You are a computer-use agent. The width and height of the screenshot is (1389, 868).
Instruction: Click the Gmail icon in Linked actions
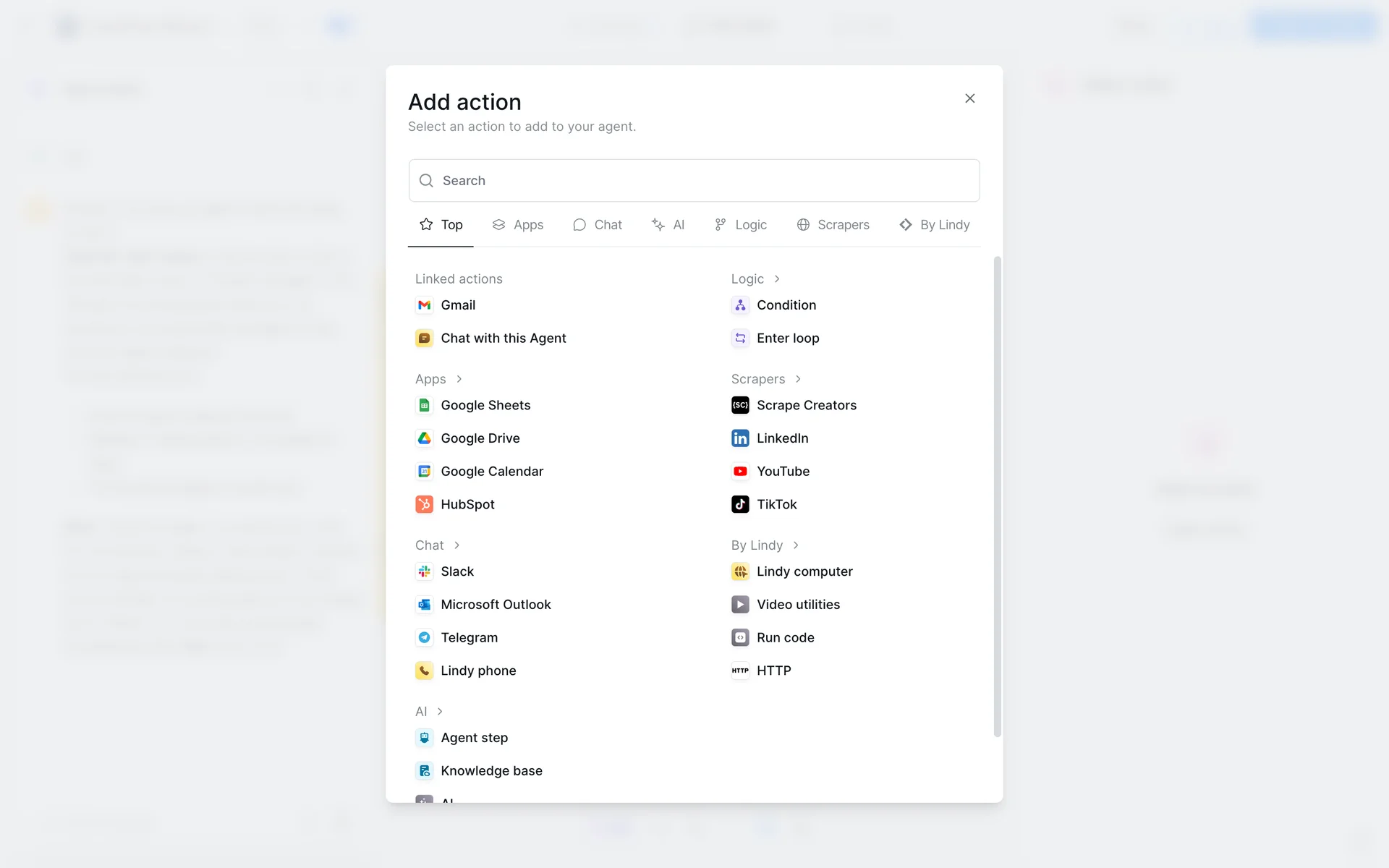coord(424,305)
